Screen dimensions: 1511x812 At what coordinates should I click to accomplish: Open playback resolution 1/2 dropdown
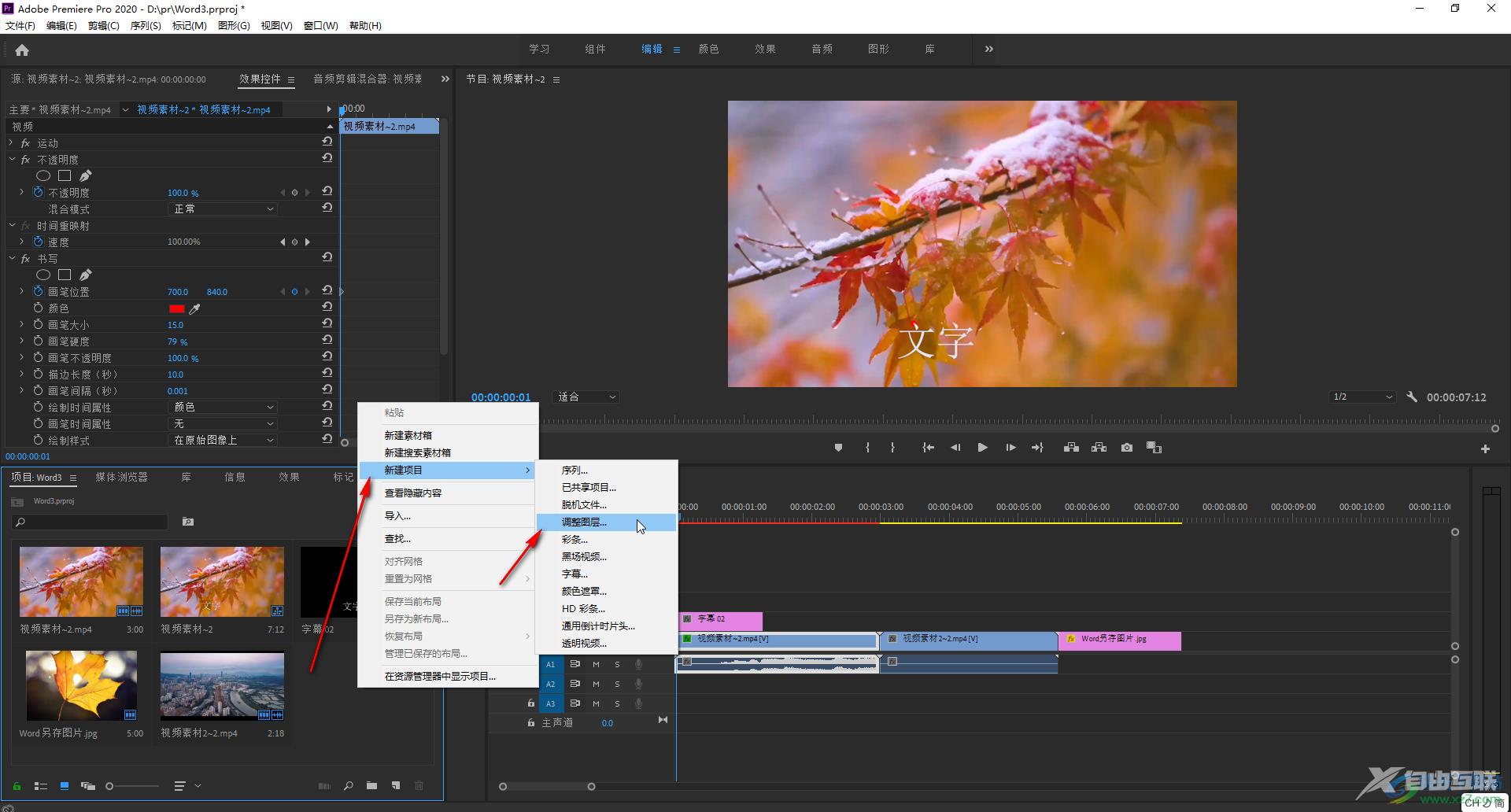tap(1362, 397)
